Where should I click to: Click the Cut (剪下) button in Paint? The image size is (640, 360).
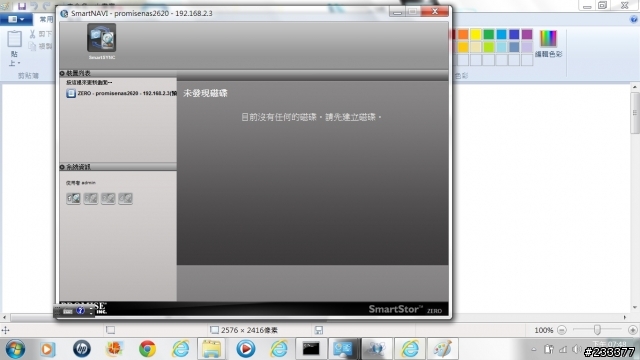tap(41, 34)
